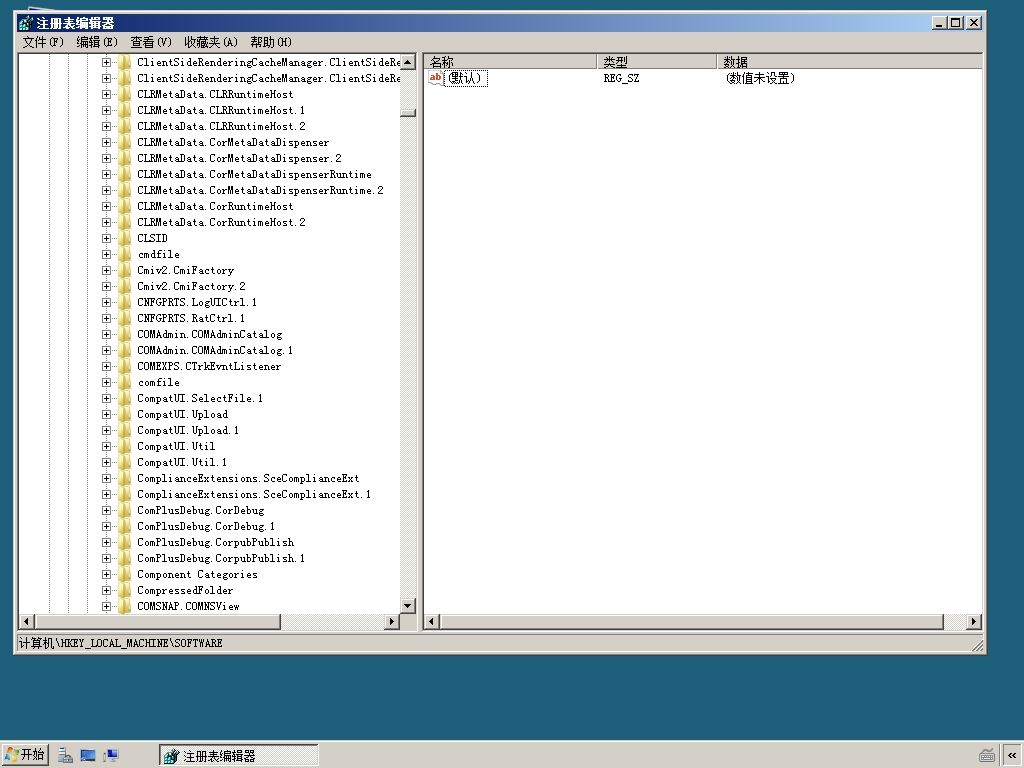The width and height of the screenshot is (1024, 768).
Task: Click tree pane scroll right arrow
Action: click(392, 622)
